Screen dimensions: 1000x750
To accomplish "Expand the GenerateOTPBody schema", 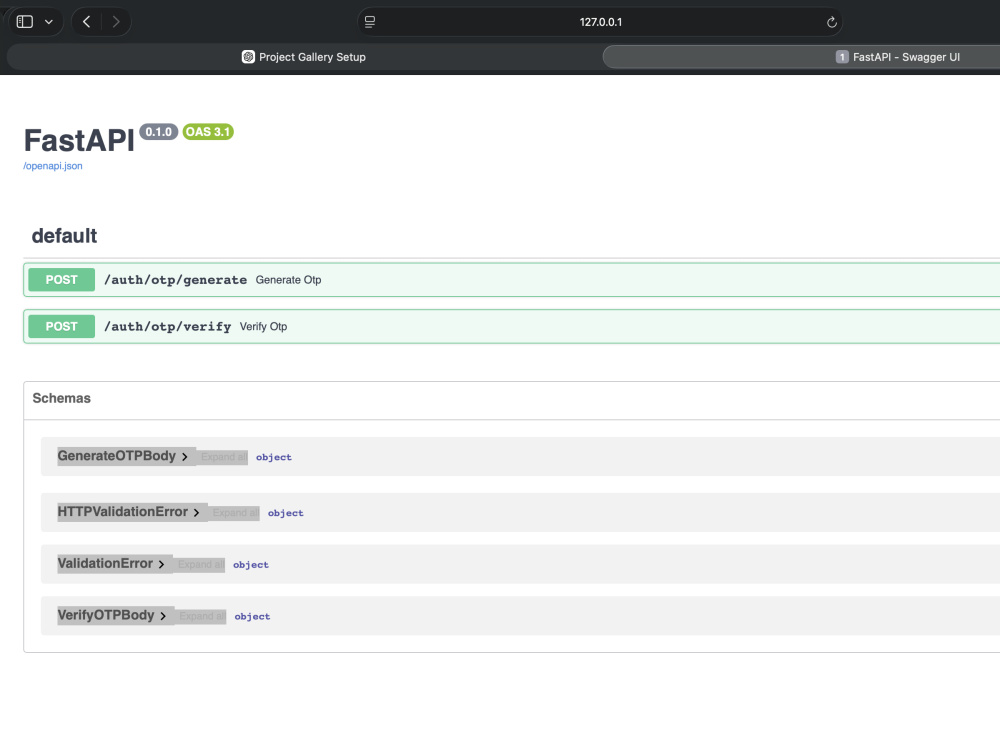I will point(122,456).
